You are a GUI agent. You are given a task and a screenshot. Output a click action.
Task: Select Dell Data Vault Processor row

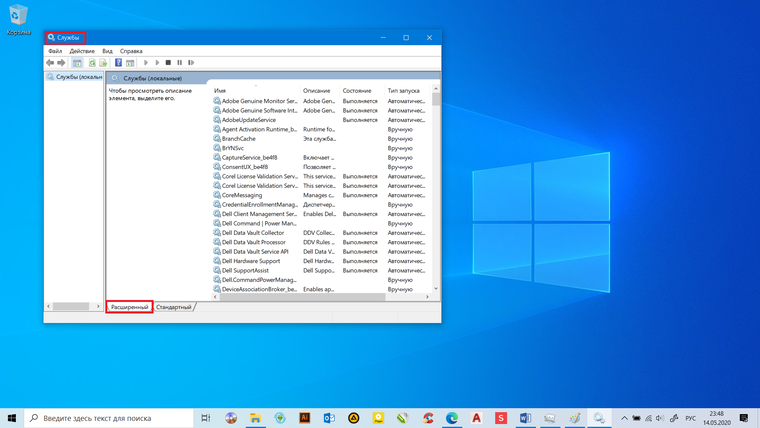pyautogui.click(x=321, y=242)
